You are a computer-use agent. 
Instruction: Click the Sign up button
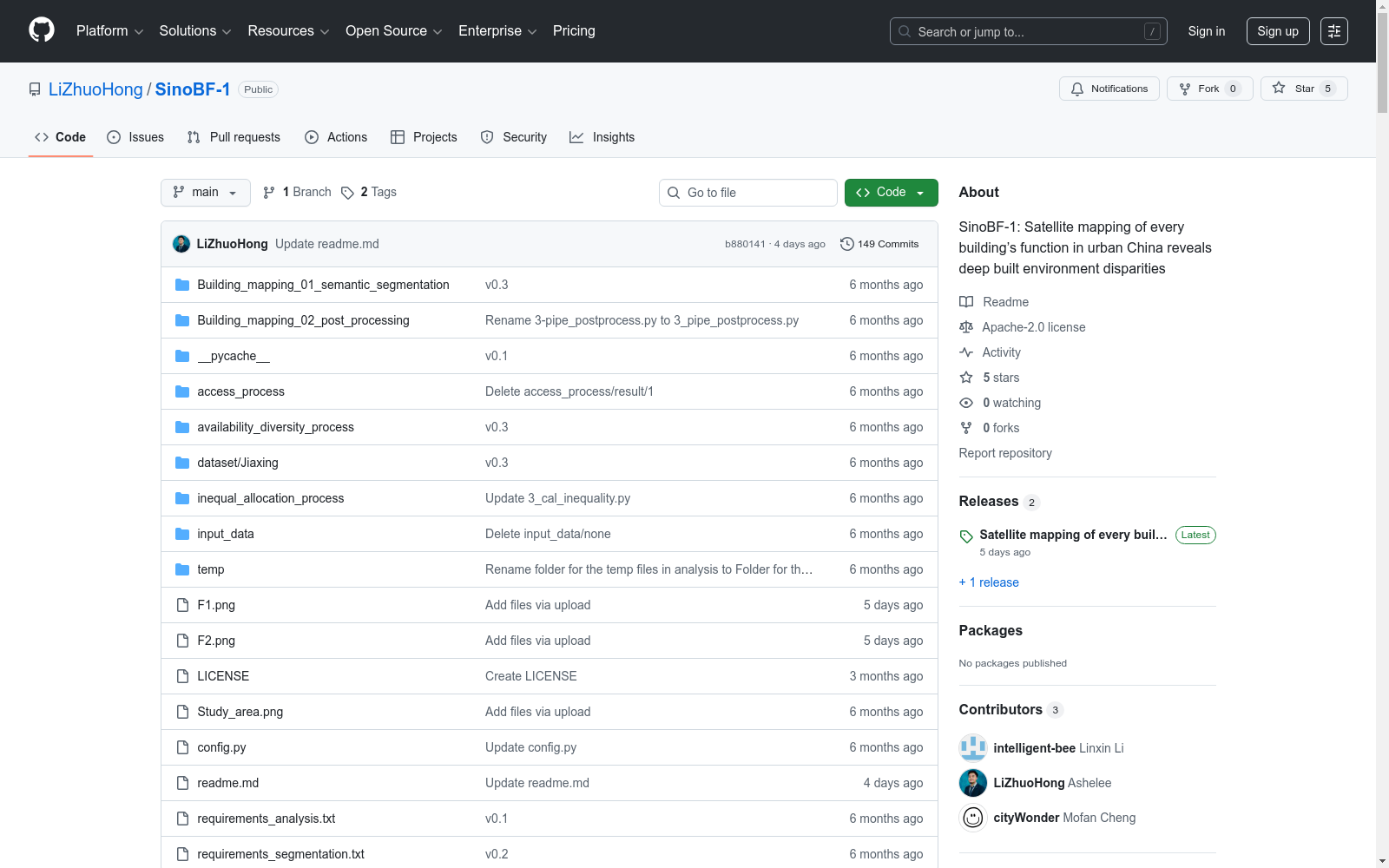[1278, 31]
